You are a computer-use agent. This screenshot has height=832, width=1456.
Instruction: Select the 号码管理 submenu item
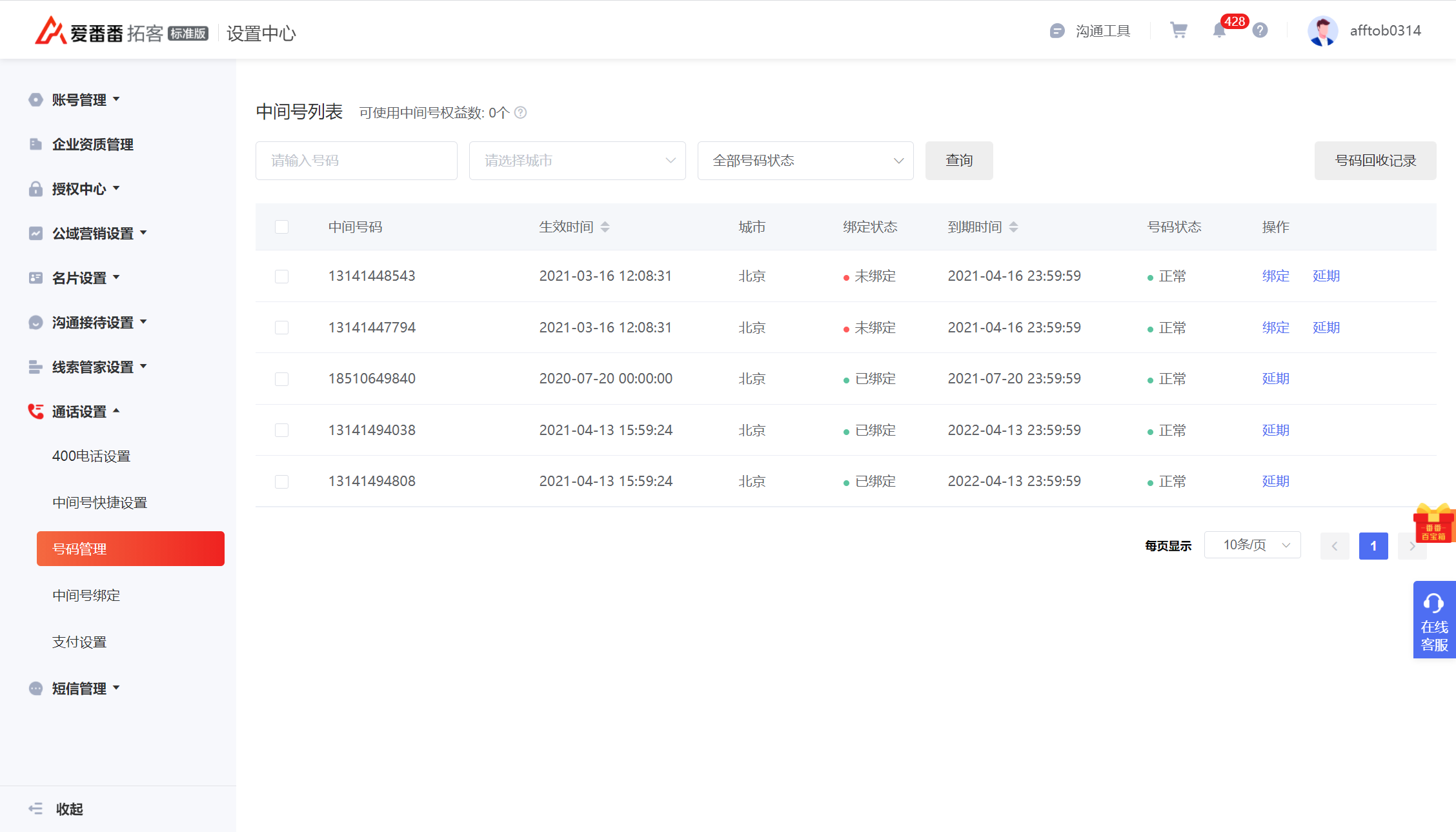pyautogui.click(x=130, y=549)
